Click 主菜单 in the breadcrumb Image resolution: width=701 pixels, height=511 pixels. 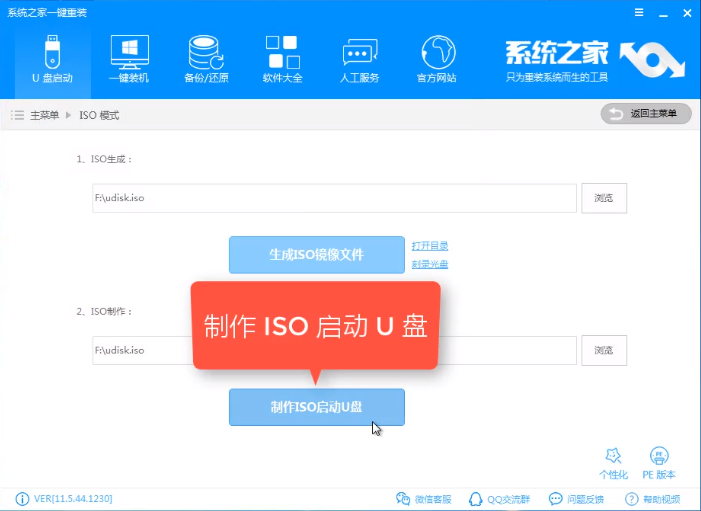[x=44, y=115]
